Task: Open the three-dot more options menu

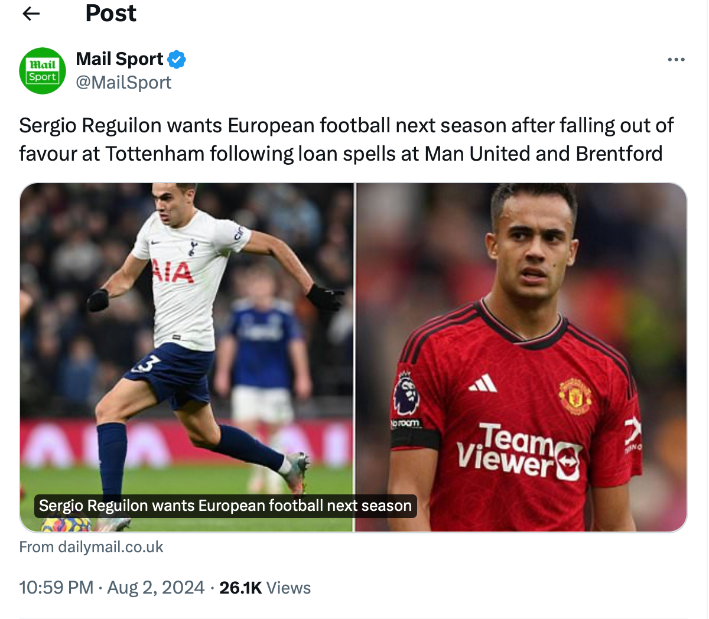Action: pyautogui.click(x=676, y=60)
